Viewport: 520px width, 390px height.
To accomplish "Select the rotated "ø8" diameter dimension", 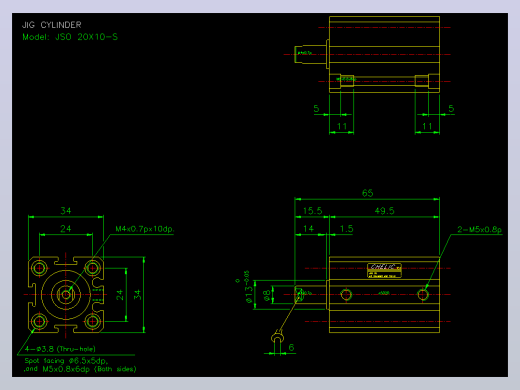I will click(266, 296).
